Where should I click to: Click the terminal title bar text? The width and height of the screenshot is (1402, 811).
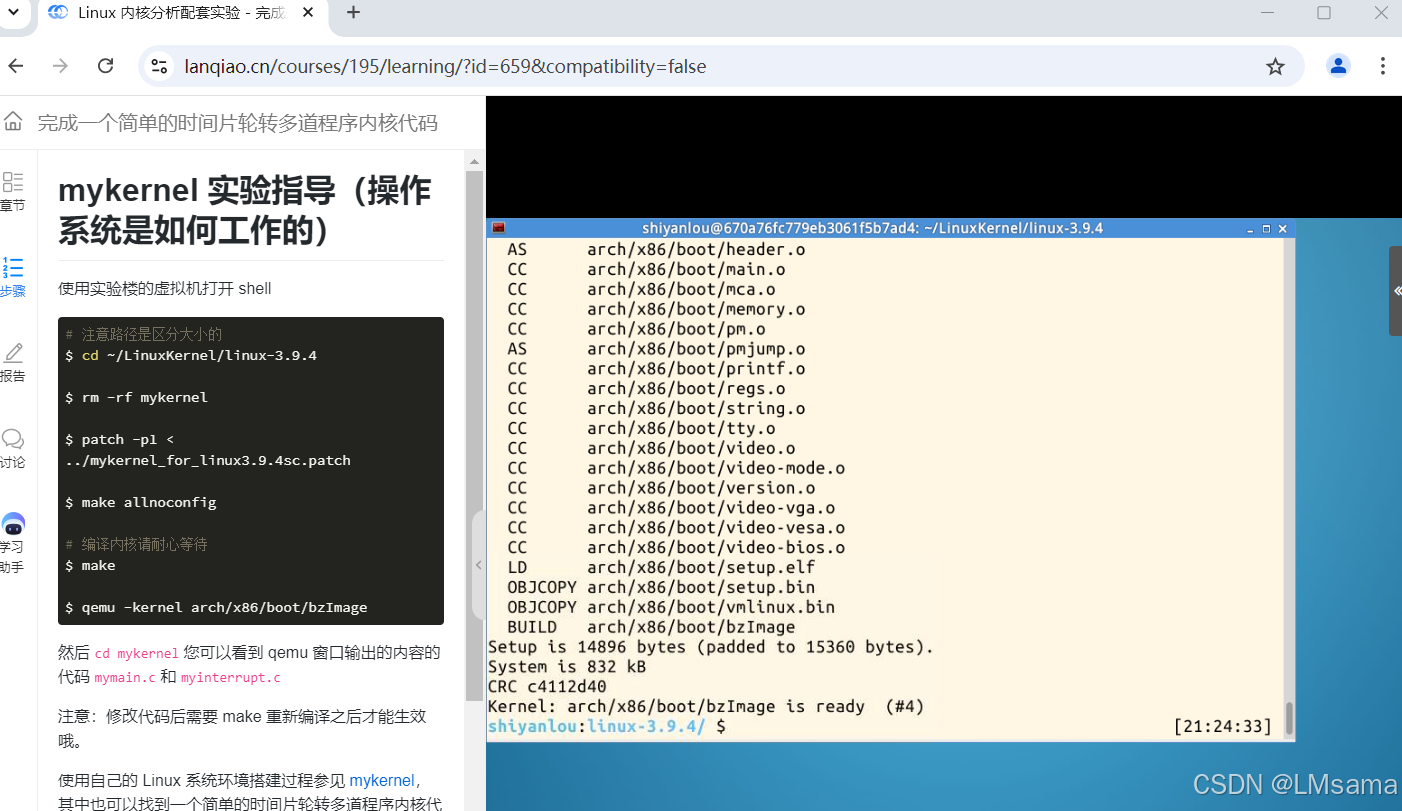pyautogui.click(x=872, y=228)
